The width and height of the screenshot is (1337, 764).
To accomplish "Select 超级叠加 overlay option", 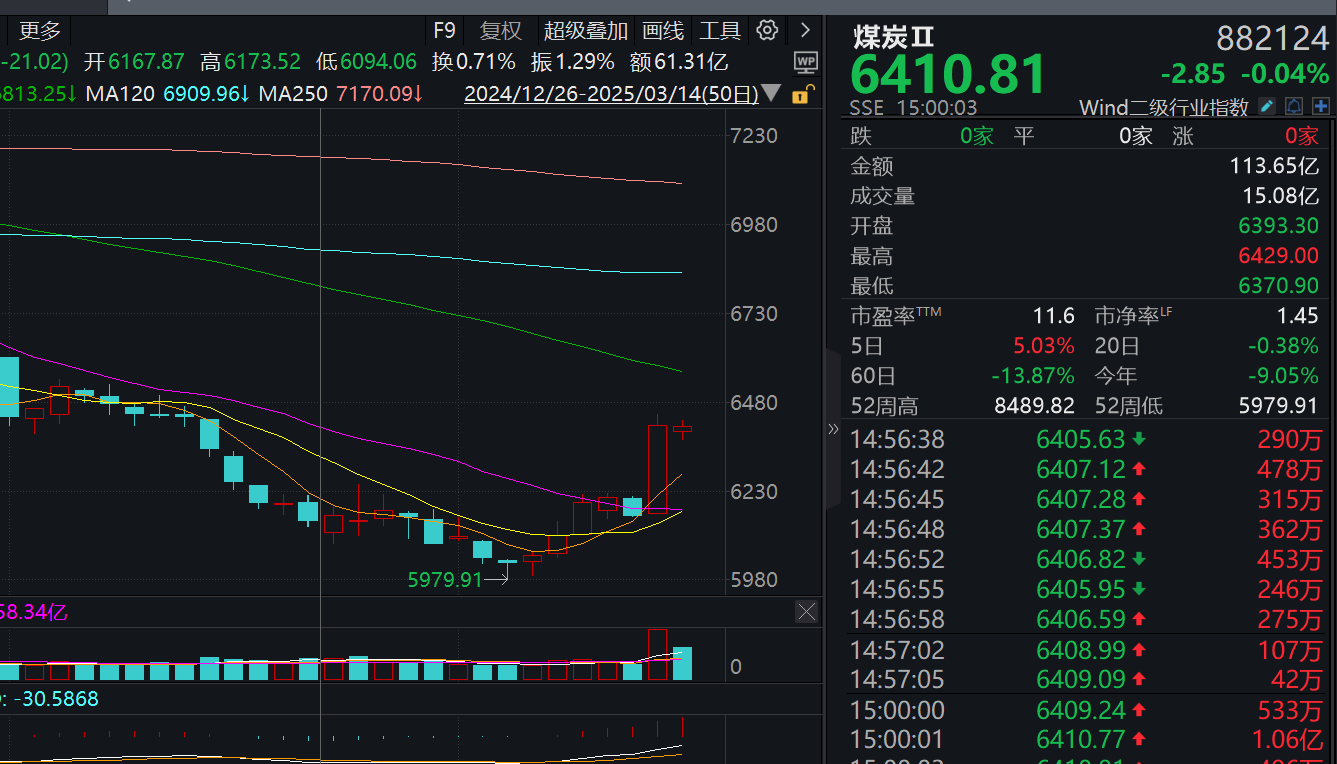I will coord(586,31).
